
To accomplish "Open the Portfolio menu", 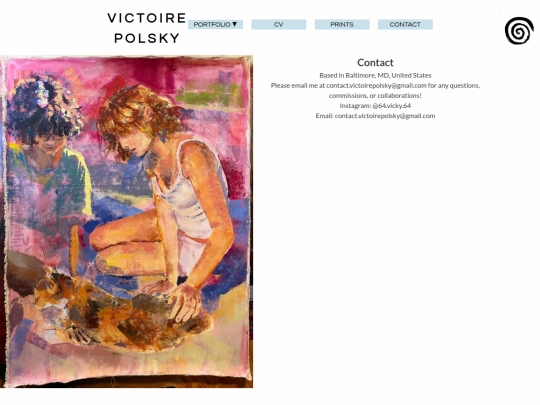I will (x=215, y=24).
